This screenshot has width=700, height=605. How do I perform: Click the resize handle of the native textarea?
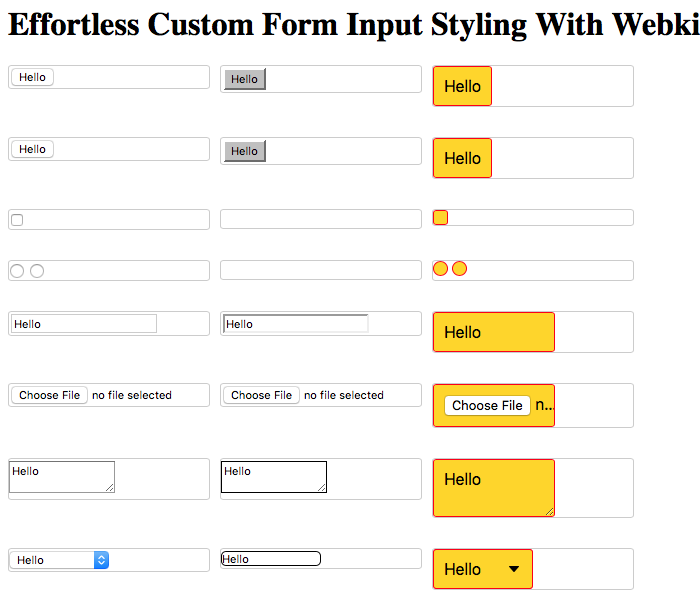(110, 488)
